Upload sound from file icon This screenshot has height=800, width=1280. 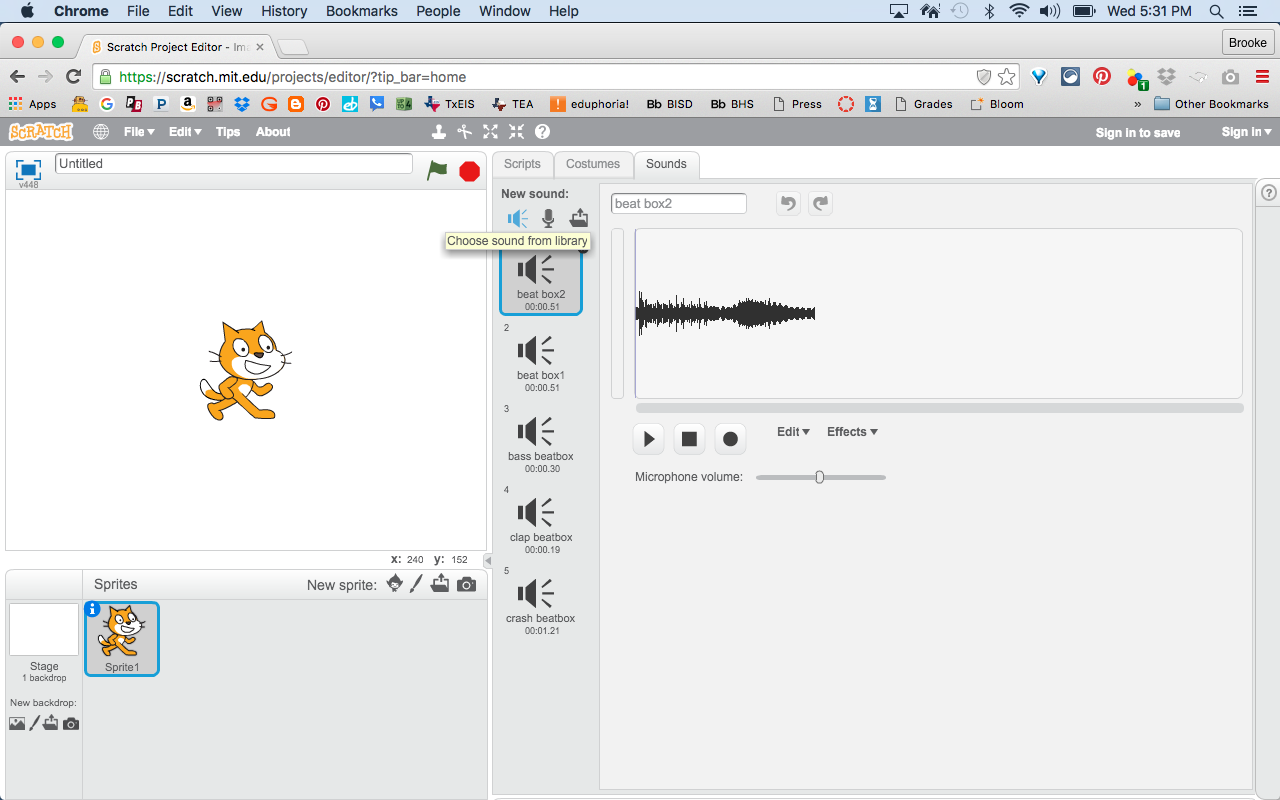pyautogui.click(x=579, y=218)
